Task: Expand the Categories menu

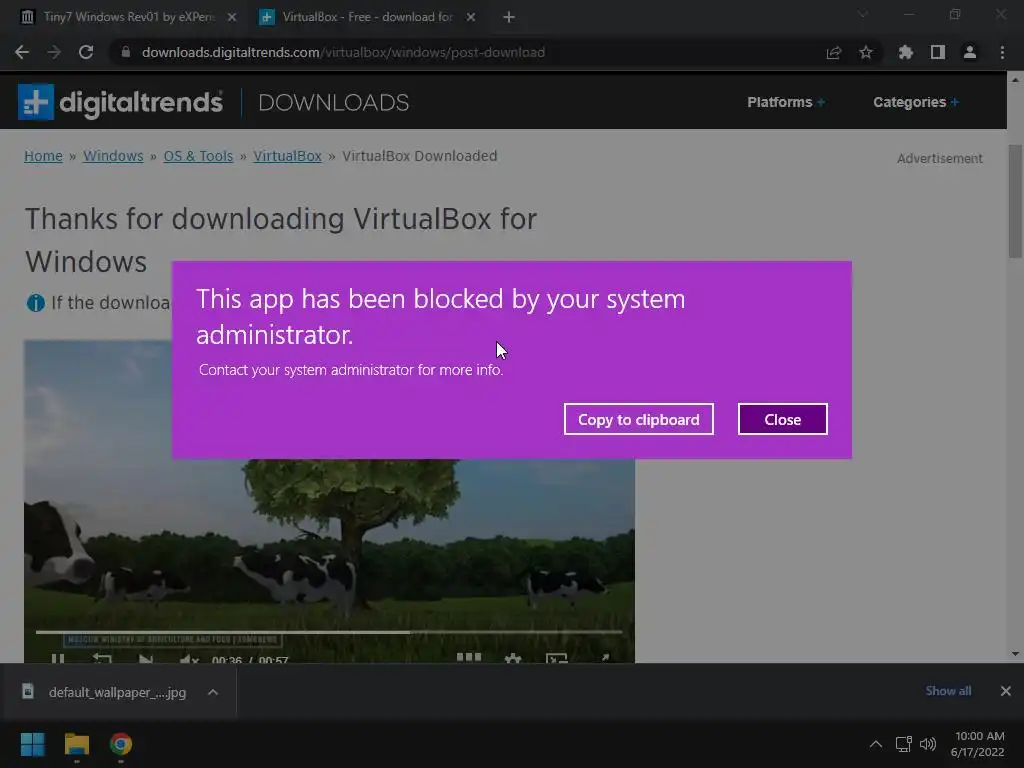Action: (916, 103)
